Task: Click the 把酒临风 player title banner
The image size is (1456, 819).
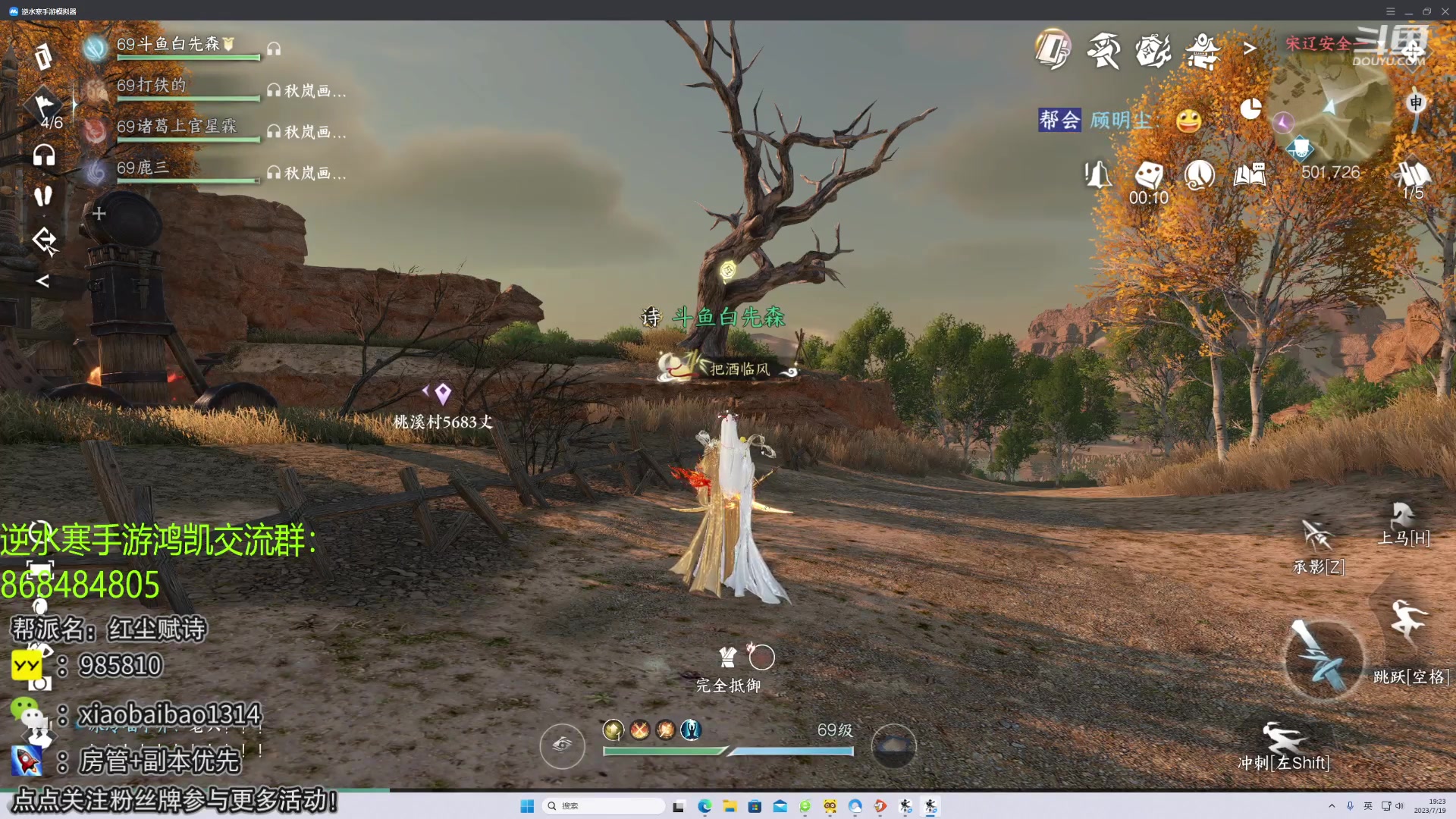Action: [729, 368]
